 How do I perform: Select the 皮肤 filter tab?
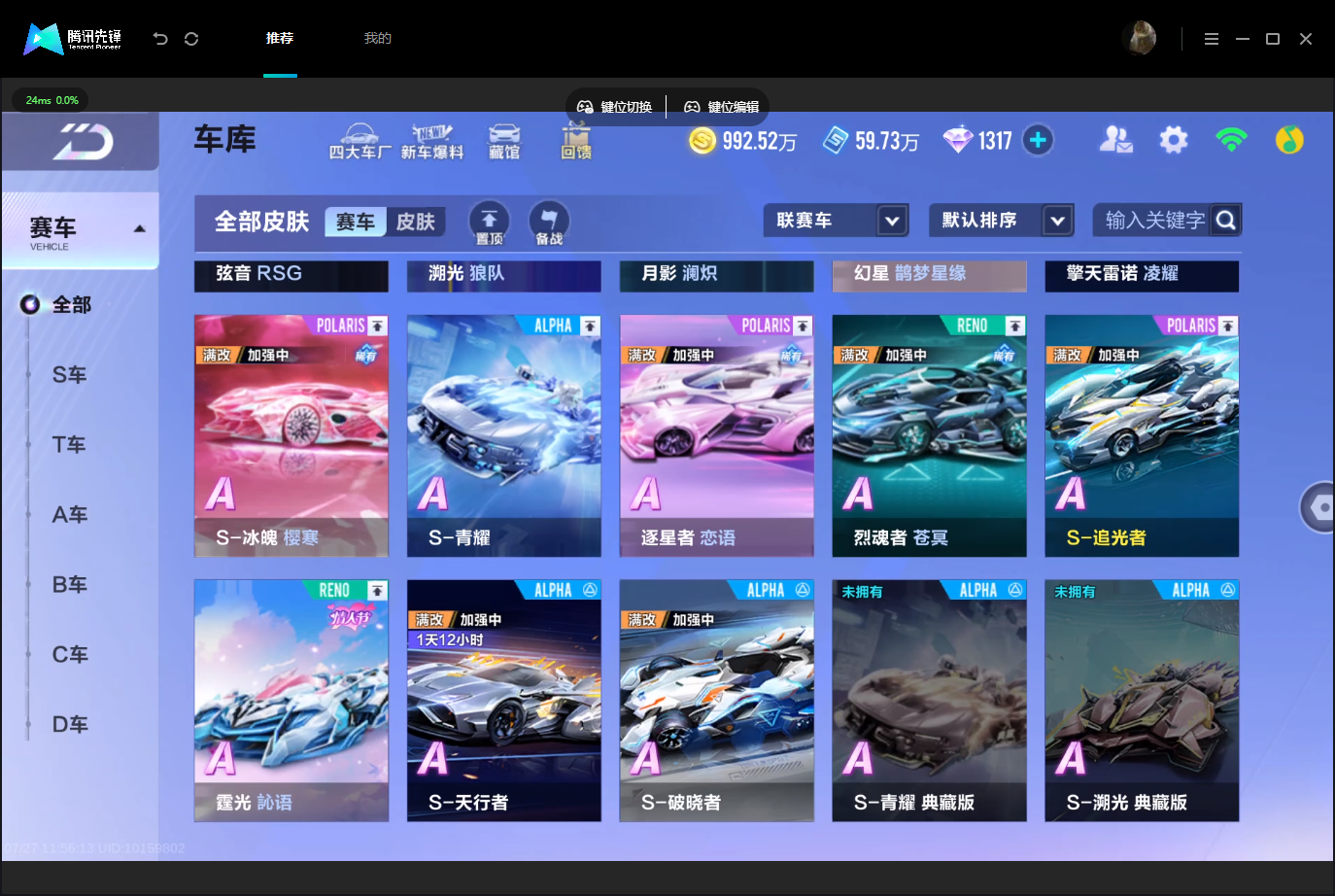(416, 222)
